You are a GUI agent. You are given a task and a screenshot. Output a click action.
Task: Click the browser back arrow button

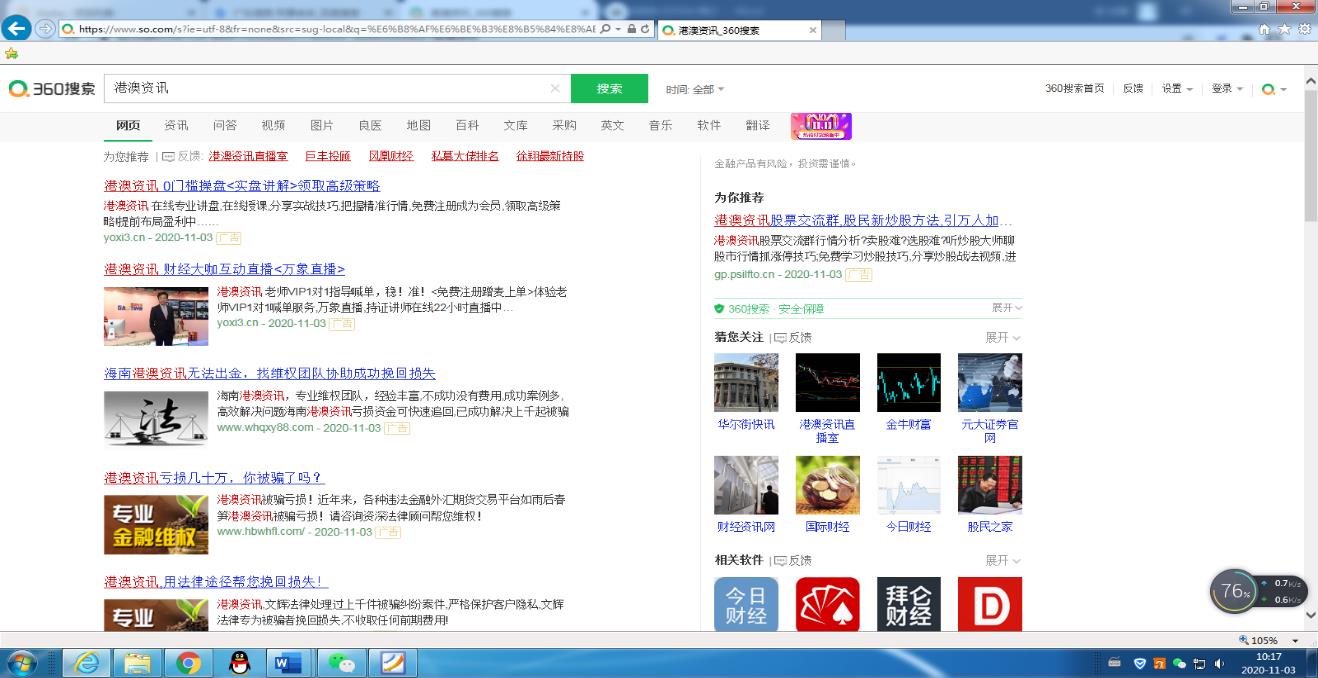[x=17, y=28]
